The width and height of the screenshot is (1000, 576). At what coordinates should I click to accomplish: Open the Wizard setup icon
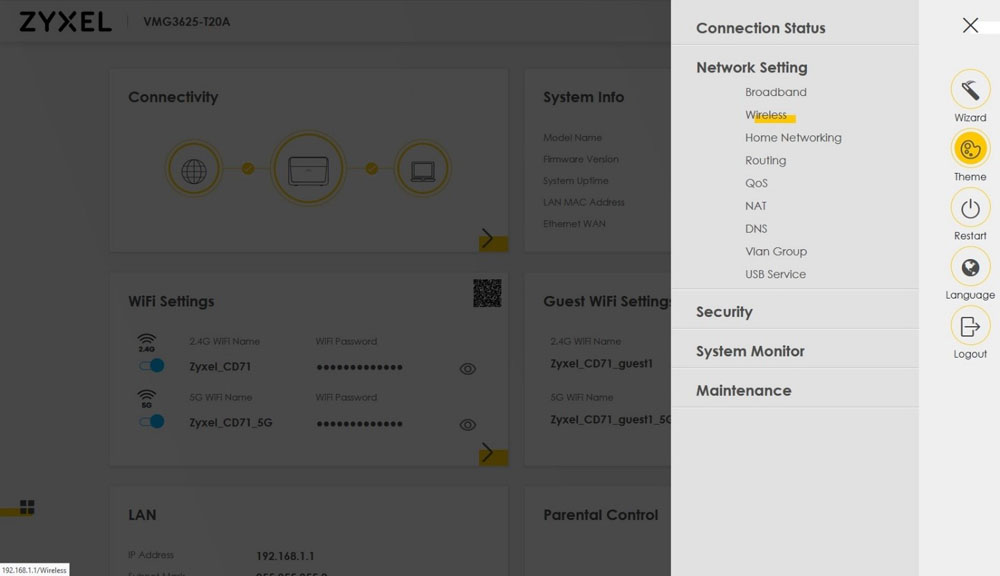[x=969, y=90]
